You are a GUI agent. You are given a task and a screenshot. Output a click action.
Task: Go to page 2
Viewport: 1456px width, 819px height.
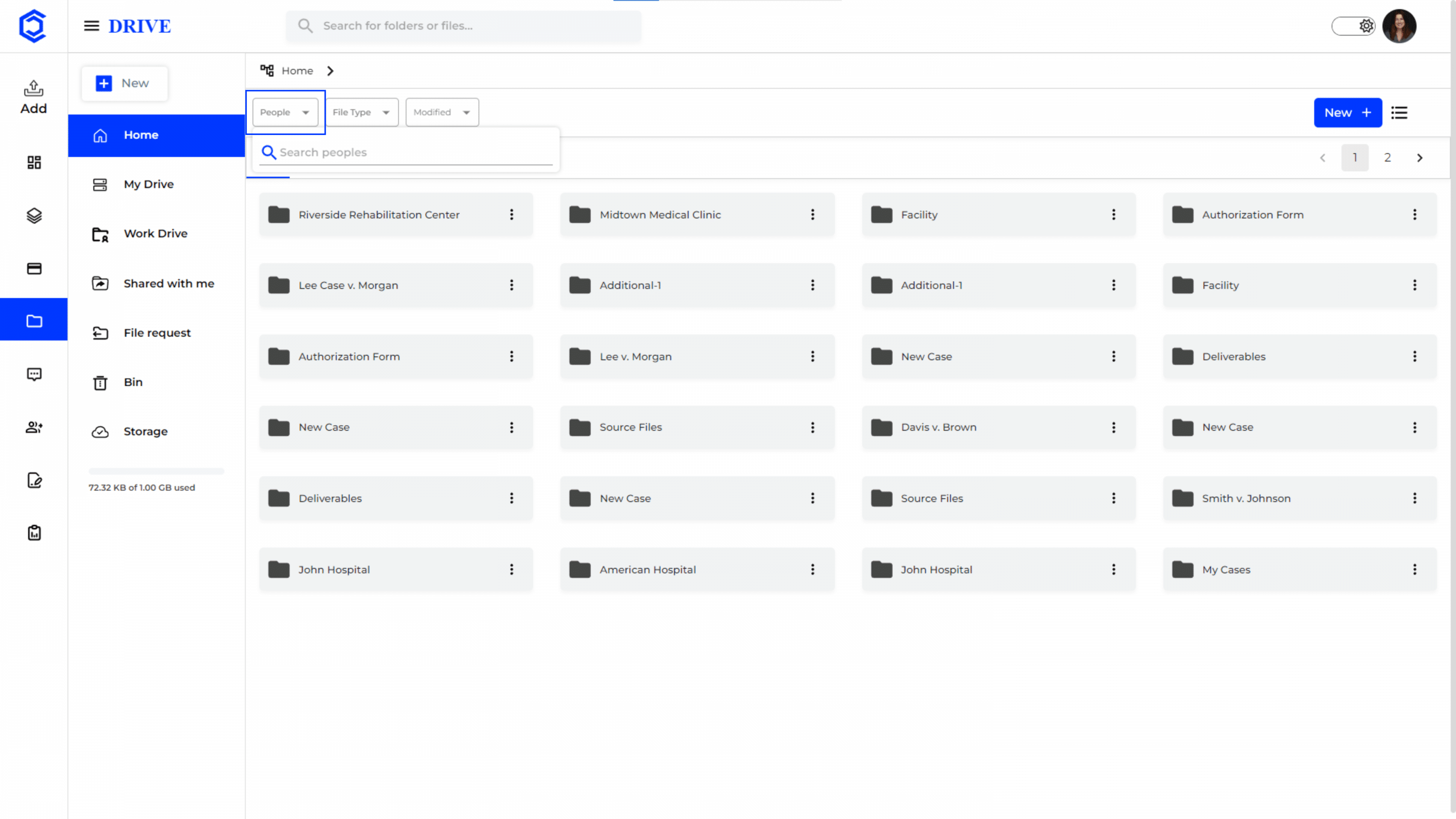(x=1388, y=158)
